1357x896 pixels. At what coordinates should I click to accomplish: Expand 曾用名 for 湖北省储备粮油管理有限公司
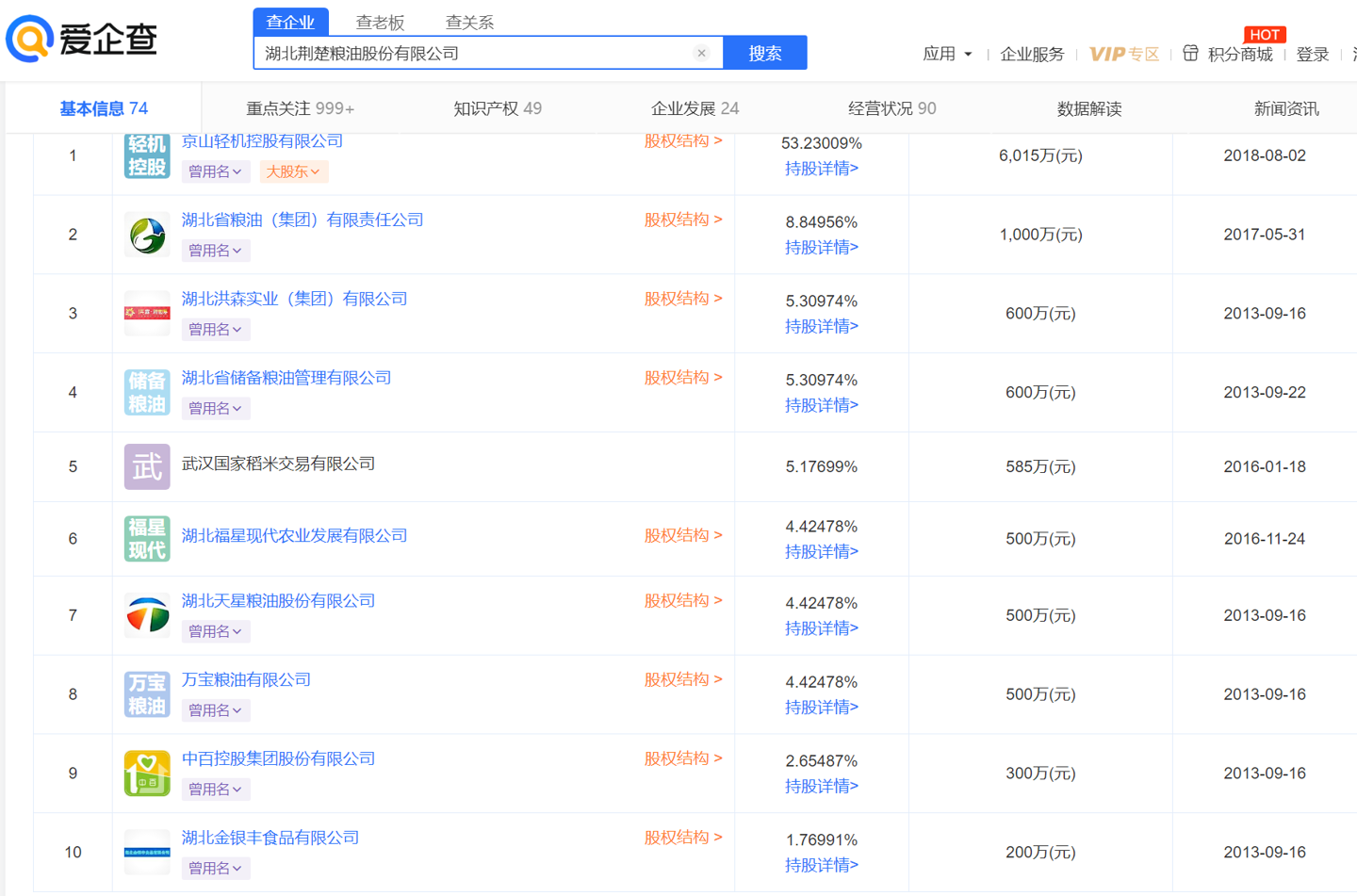(215, 409)
